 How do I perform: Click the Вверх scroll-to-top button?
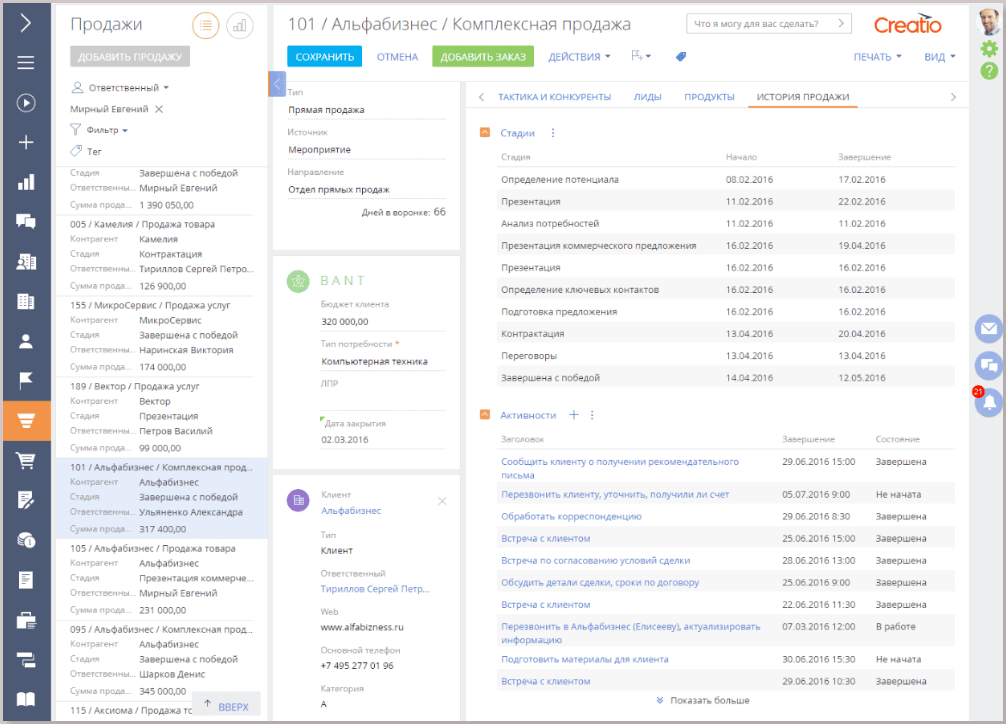[x=226, y=705]
